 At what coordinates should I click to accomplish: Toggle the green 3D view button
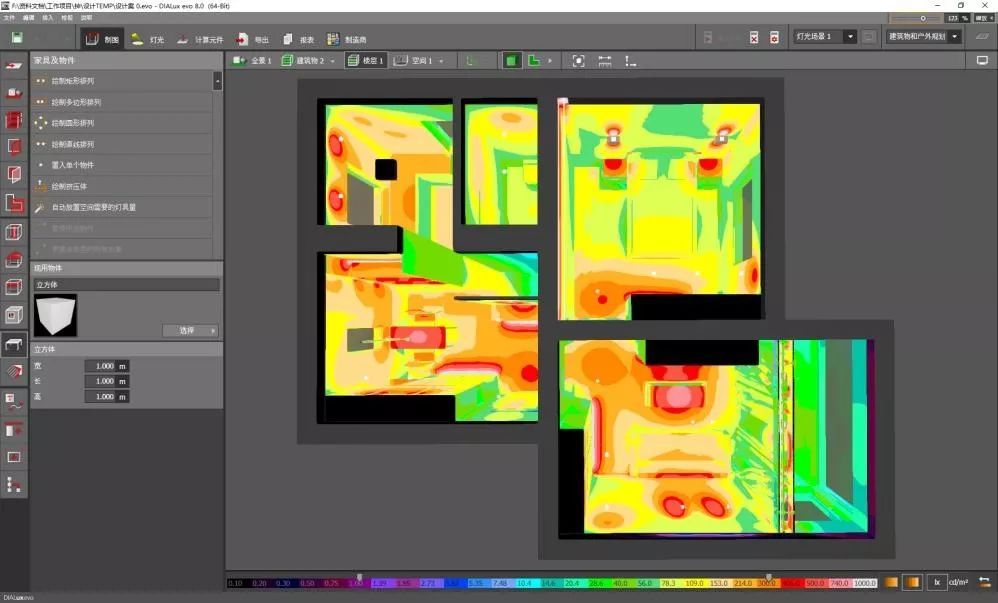(512, 61)
